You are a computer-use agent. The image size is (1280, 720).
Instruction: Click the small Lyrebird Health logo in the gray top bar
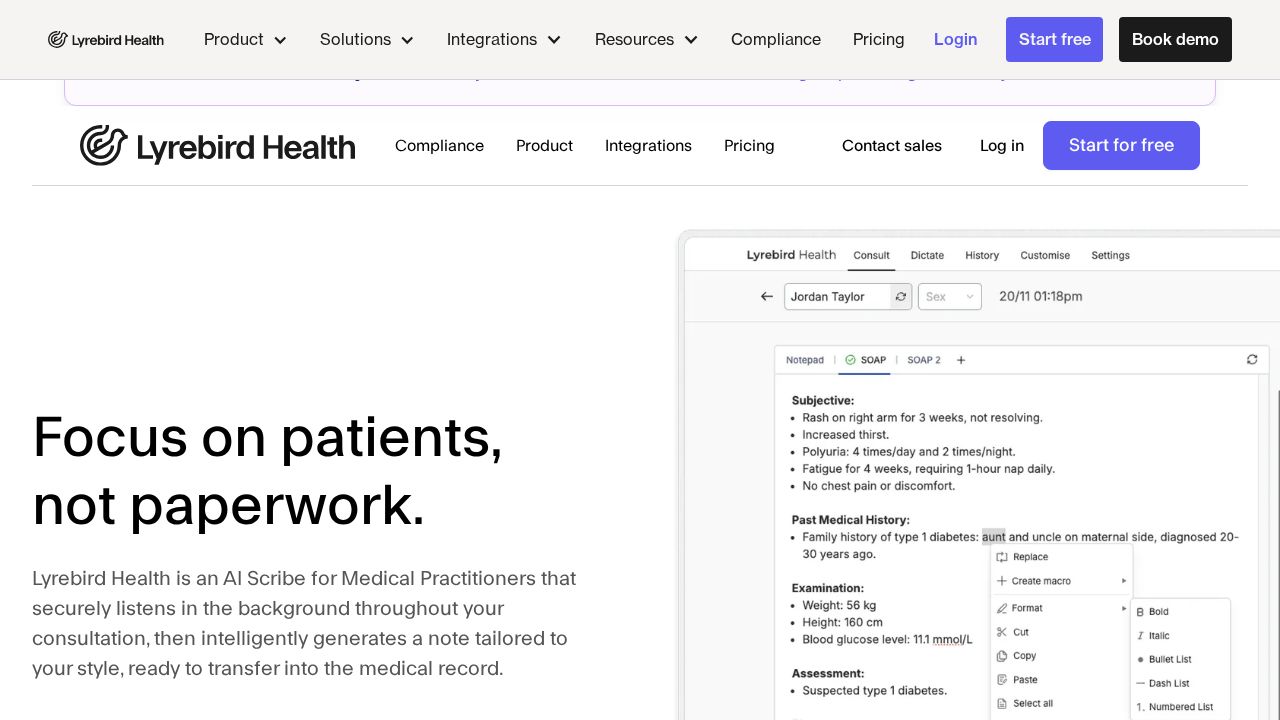click(106, 40)
